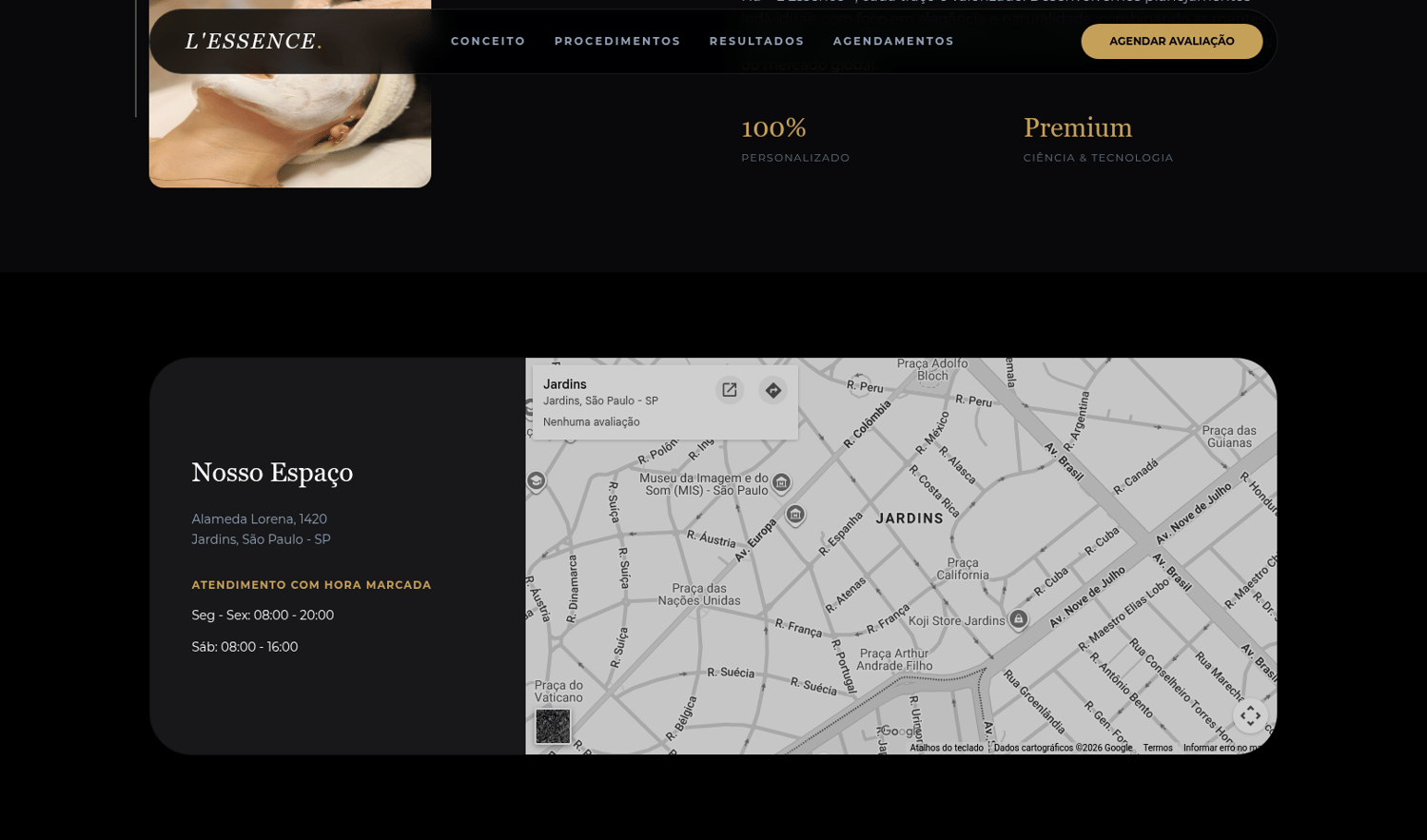Click 'Ciência & Tecnologia' caption
Viewport: 1427px width, 840px height.
[1099, 158]
